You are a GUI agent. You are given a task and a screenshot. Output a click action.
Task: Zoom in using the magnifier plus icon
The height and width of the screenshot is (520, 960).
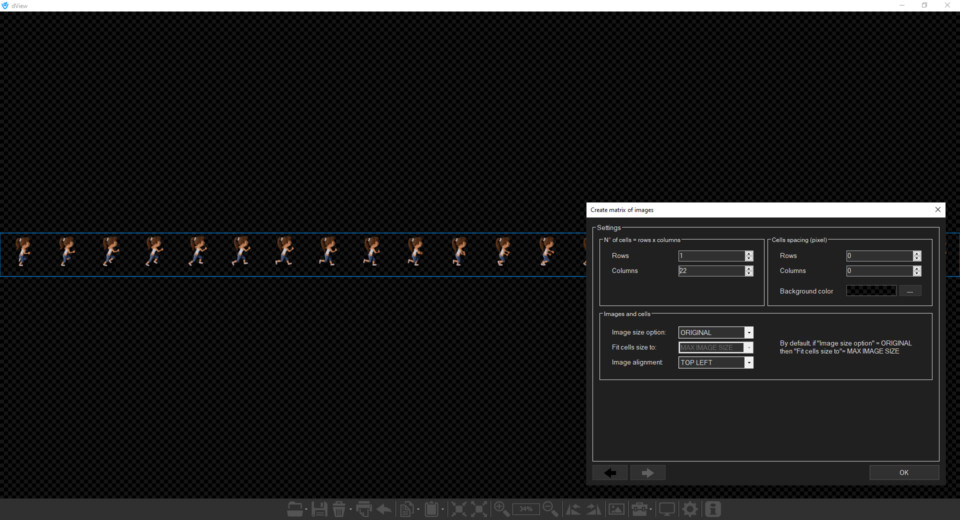[501, 509]
